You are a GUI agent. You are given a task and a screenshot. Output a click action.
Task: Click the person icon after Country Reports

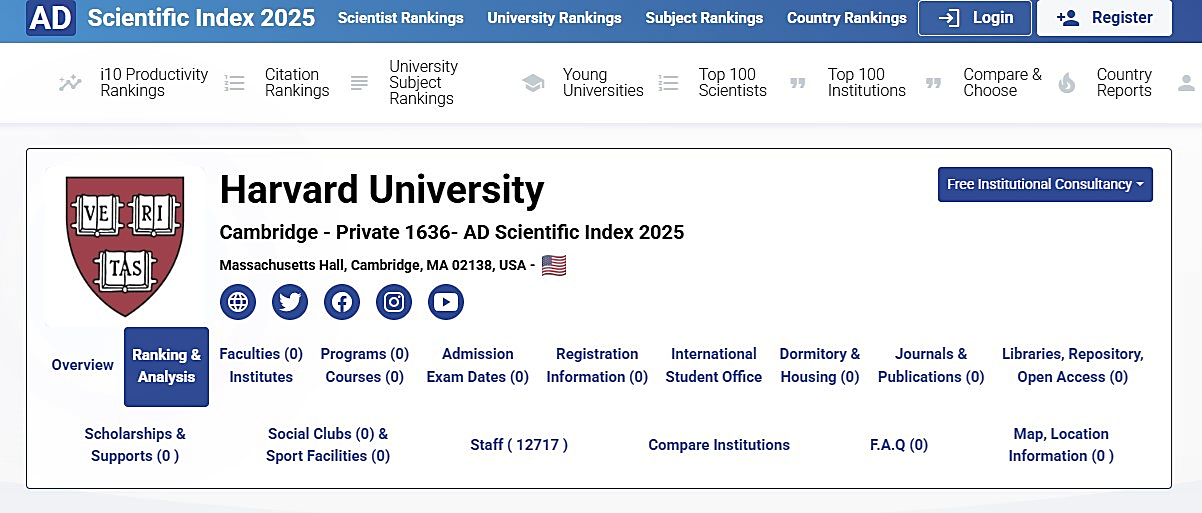[x=1187, y=83]
